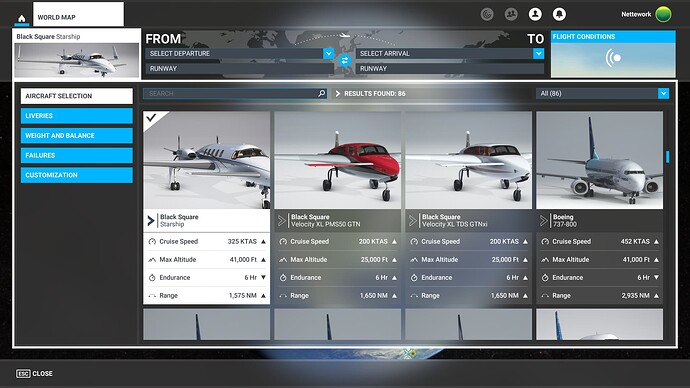
Task: Click TDS GTNxi Max Altitude mountain icon
Action: (414, 260)
